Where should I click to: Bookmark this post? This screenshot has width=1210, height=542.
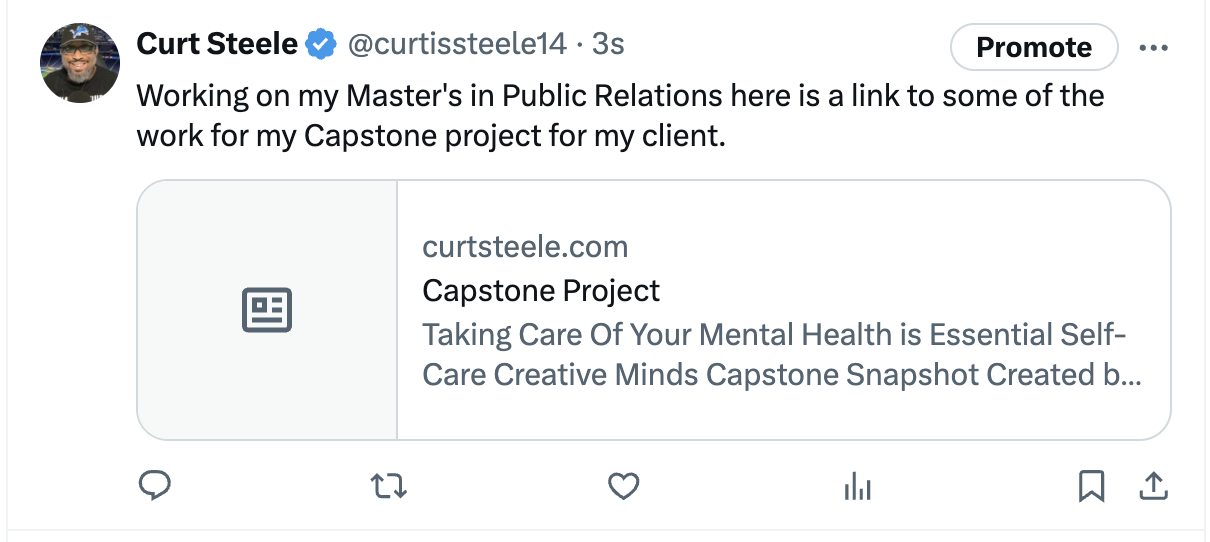pos(1092,487)
